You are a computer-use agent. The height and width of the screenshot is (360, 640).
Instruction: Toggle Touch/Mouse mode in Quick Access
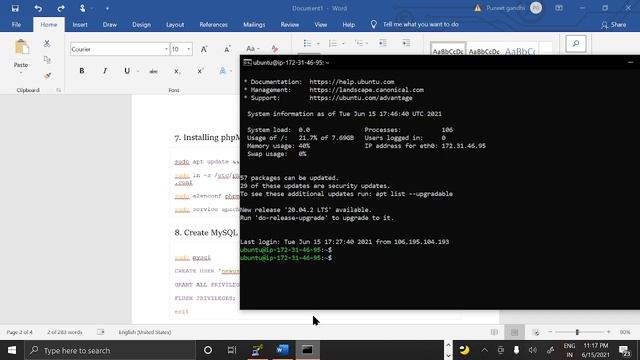82,8
